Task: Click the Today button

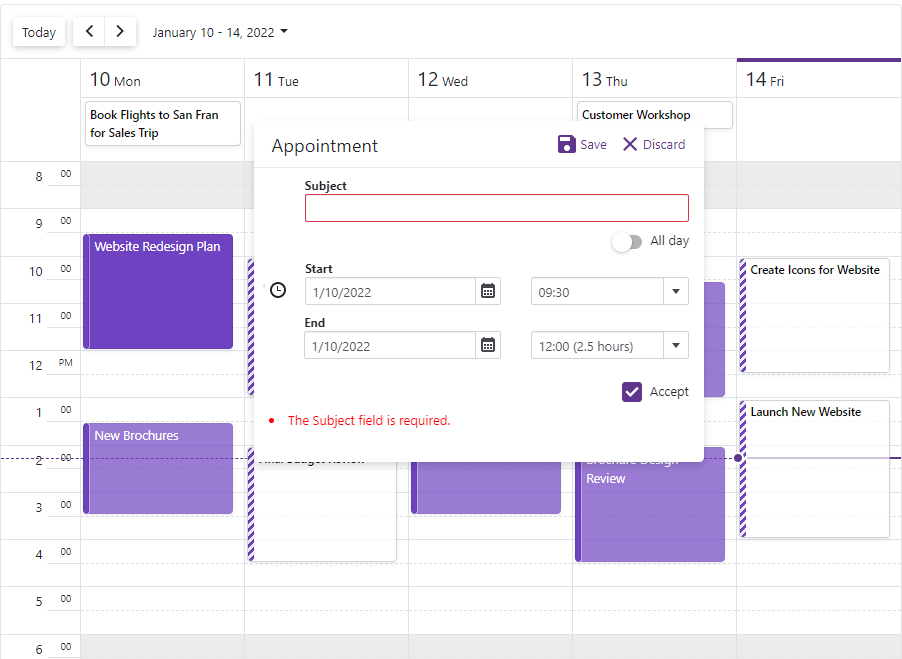Action: point(38,31)
